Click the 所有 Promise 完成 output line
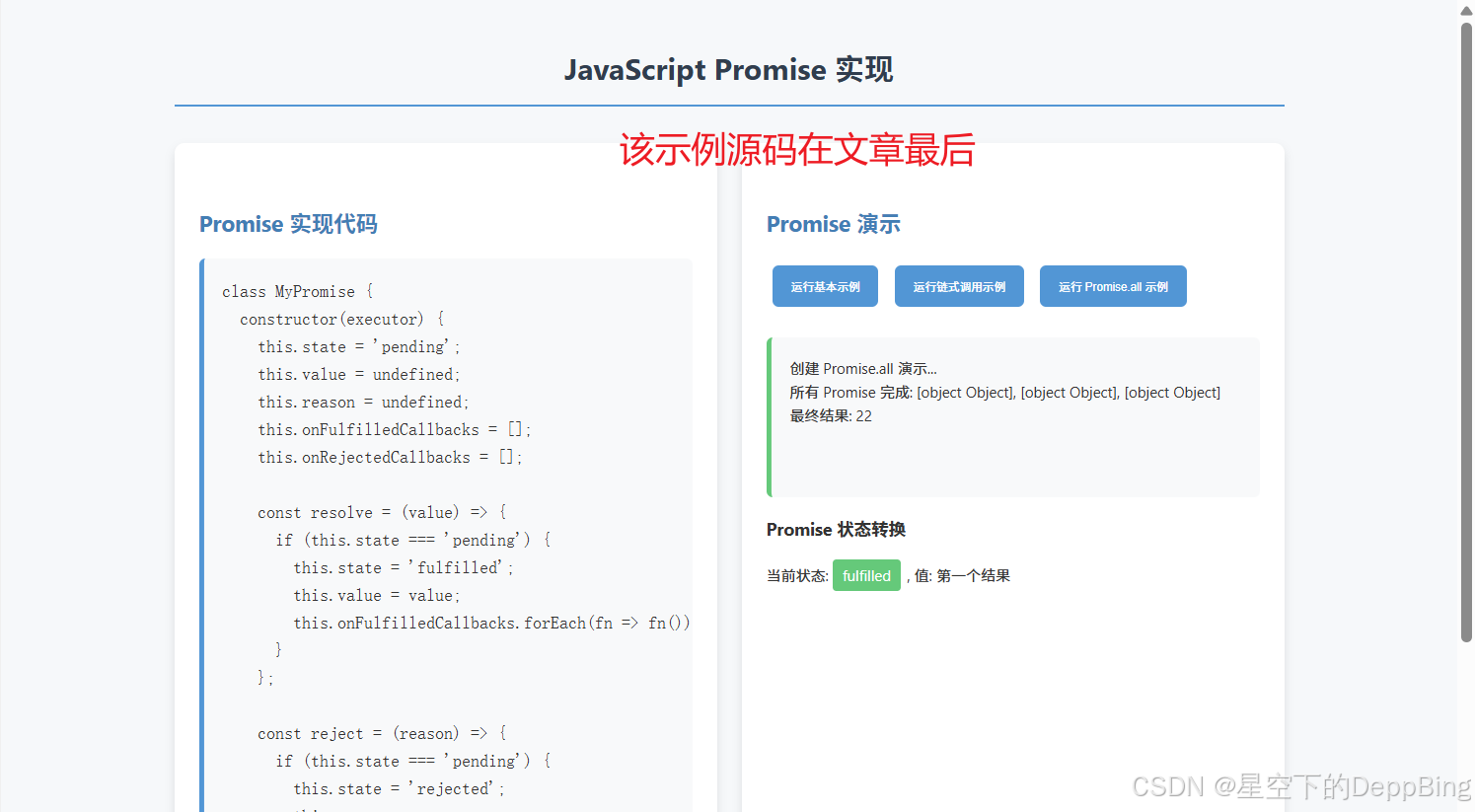 click(x=1004, y=393)
